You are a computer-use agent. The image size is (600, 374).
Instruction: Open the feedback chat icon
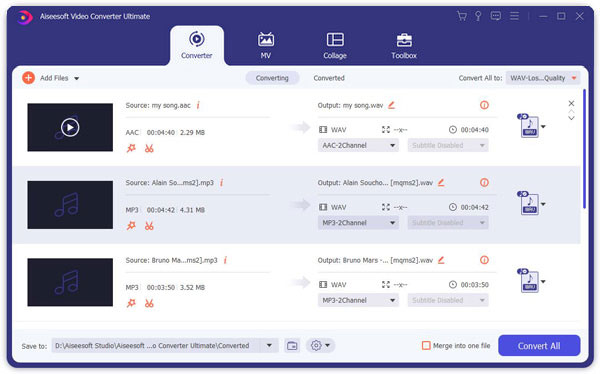pyautogui.click(x=496, y=16)
